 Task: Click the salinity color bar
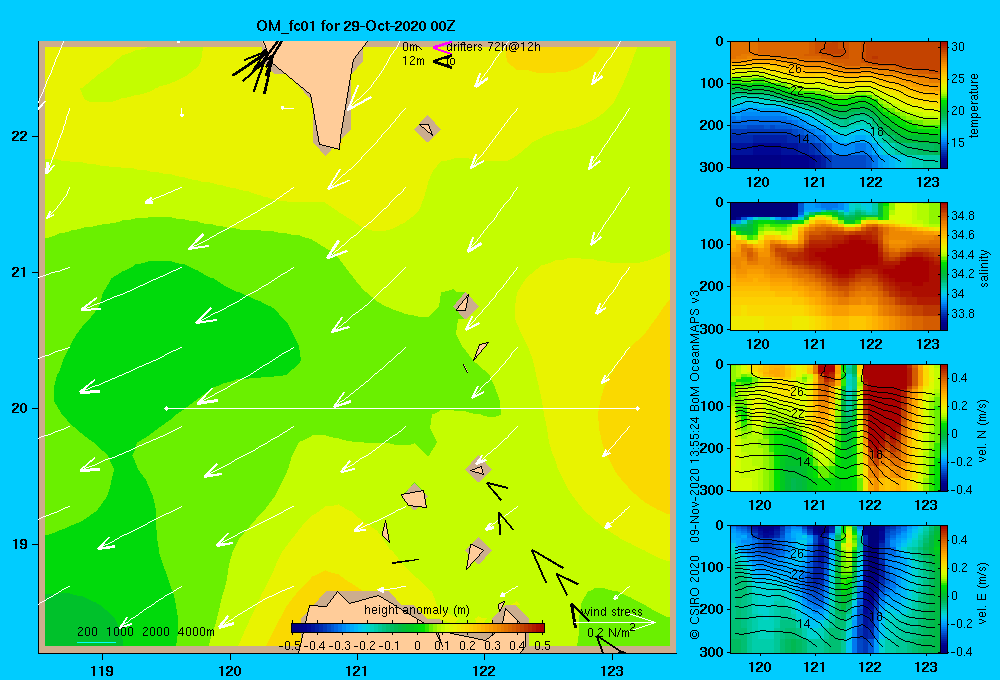click(x=944, y=266)
